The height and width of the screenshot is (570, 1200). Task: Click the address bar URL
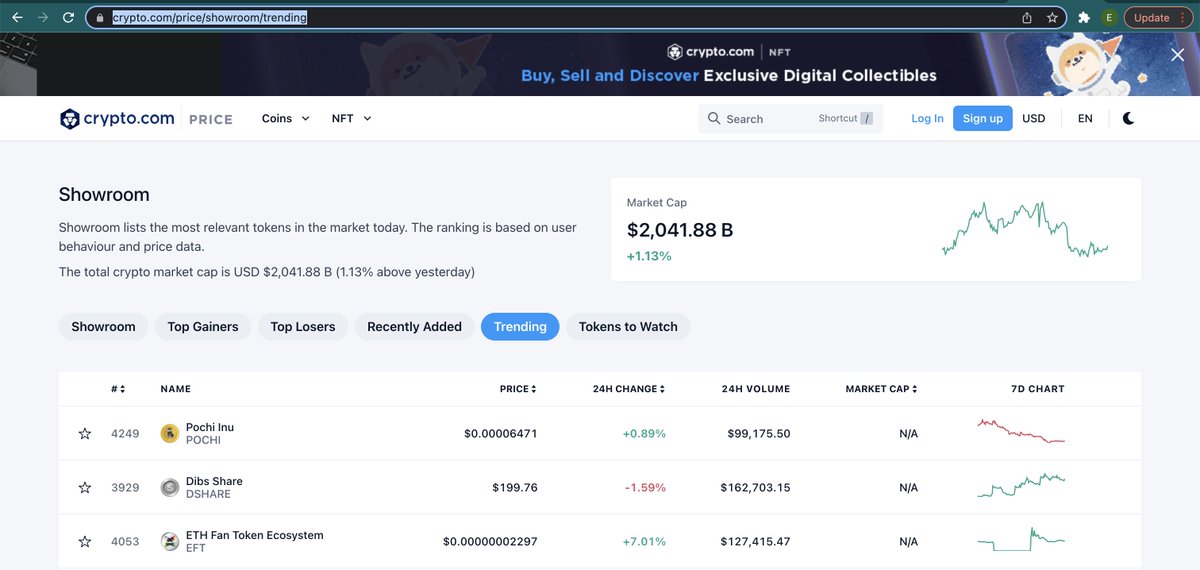210,18
